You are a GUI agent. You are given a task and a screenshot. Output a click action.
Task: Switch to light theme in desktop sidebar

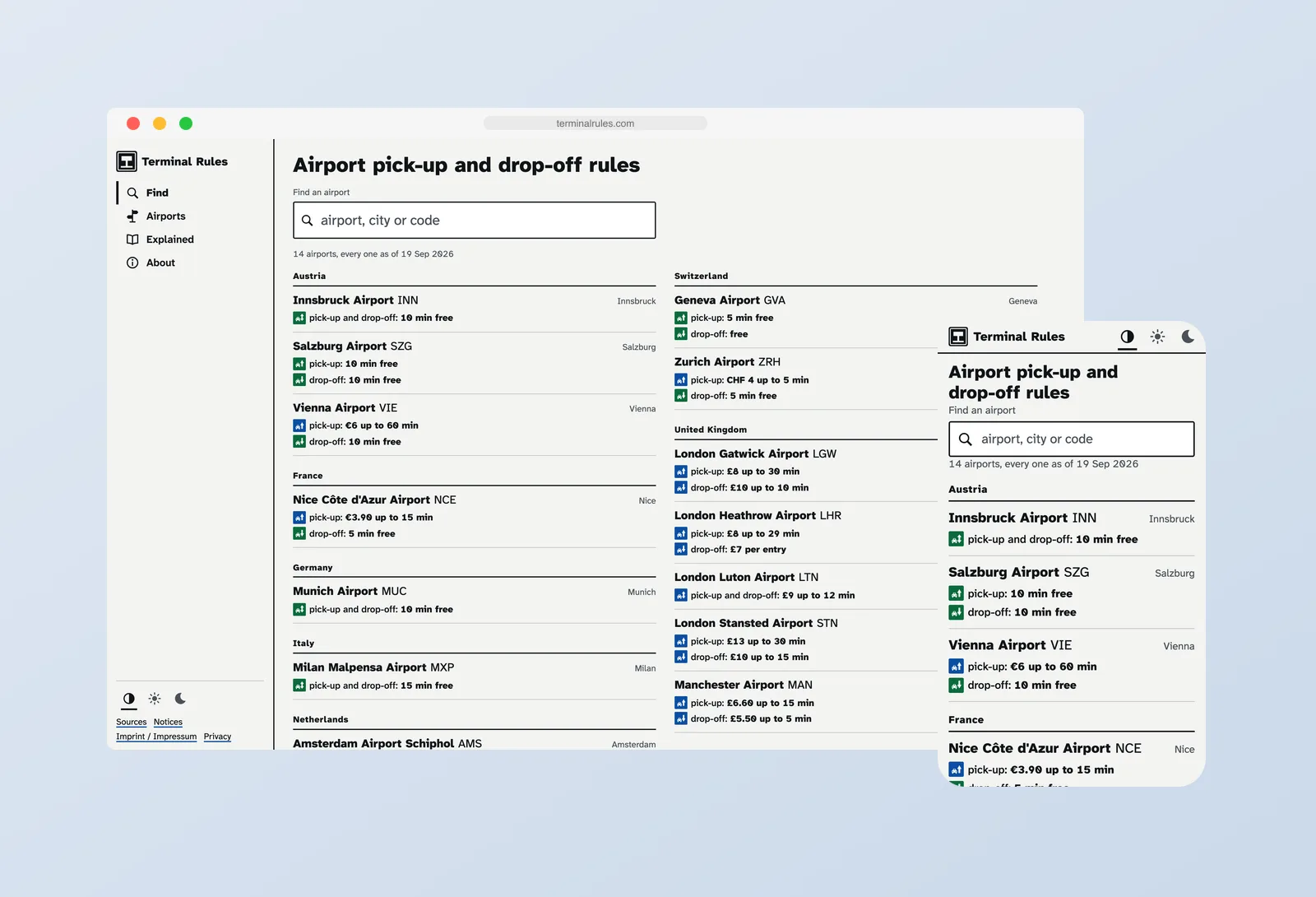tap(155, 699)
